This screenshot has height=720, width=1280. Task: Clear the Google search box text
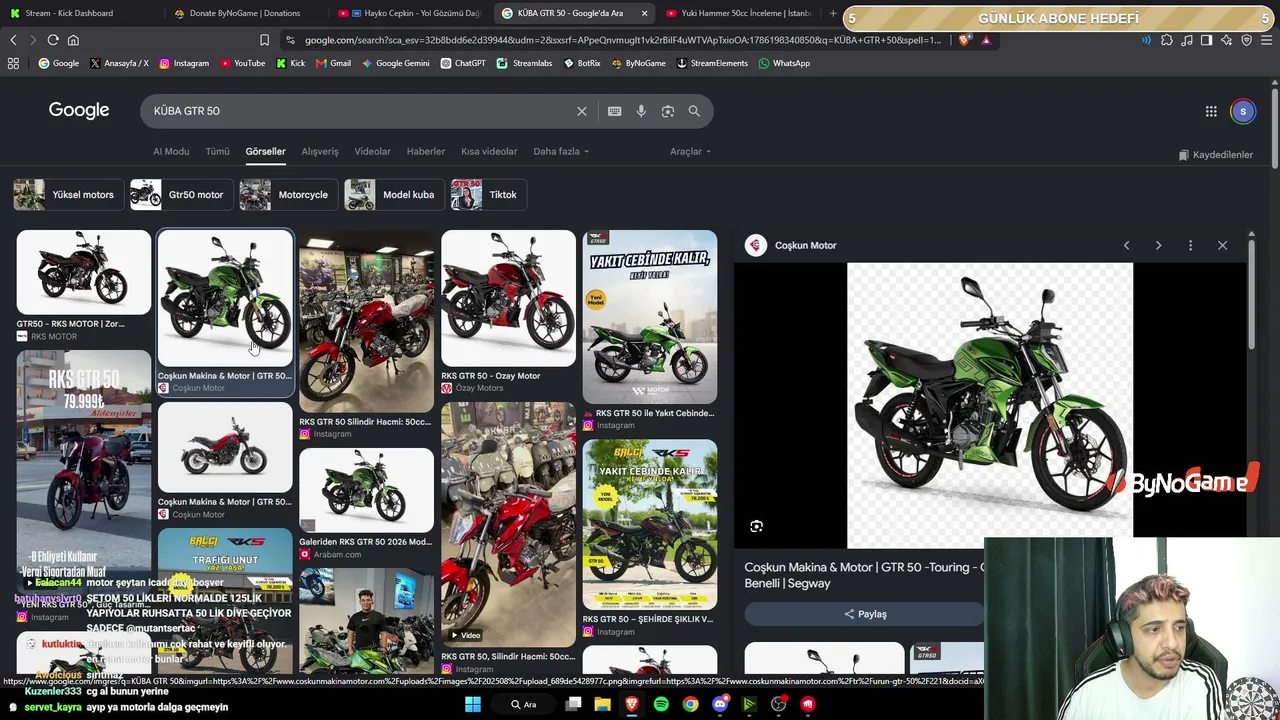581,111
